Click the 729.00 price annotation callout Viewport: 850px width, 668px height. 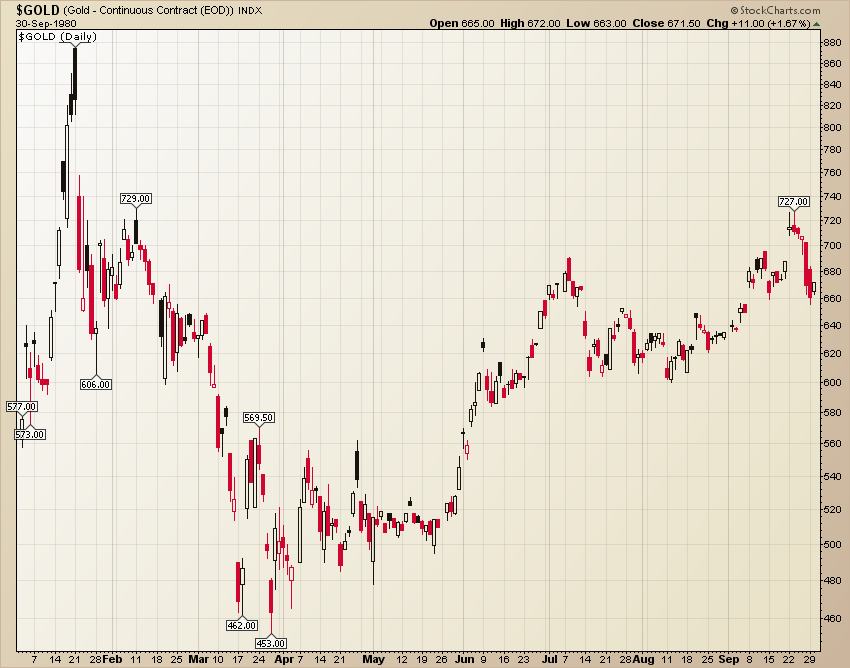pos(136,198)
